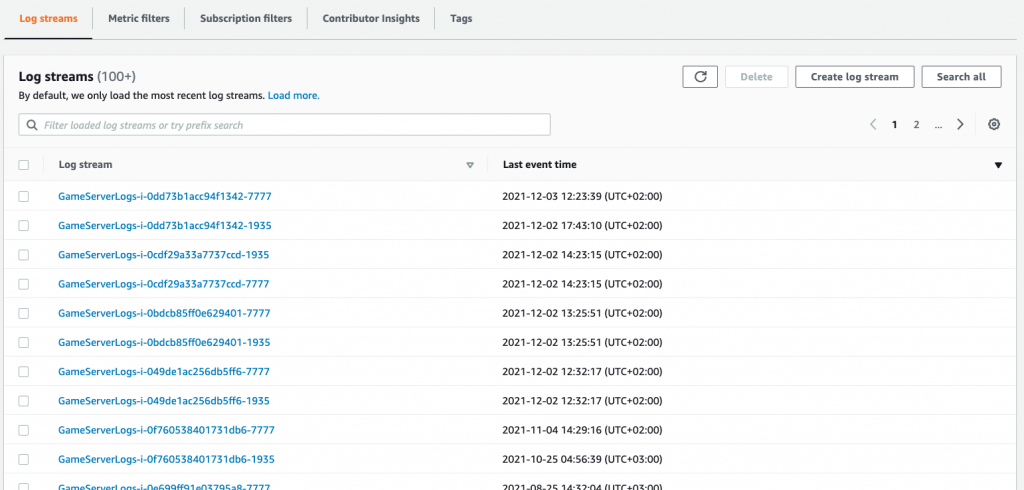The image size is (1024, 490).
Task: Click the Search all button
Action: (x=961, y=76)
